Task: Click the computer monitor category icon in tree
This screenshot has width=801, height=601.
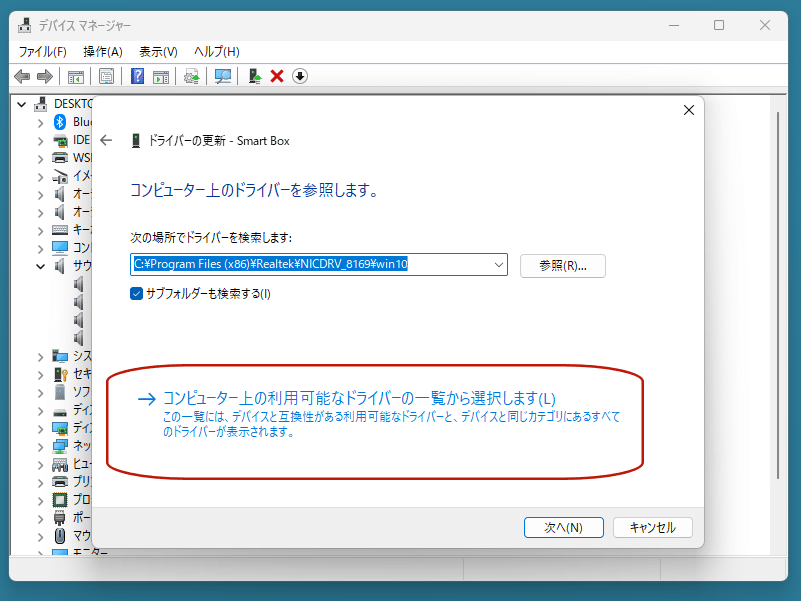Action: click(x=60, y=248)
